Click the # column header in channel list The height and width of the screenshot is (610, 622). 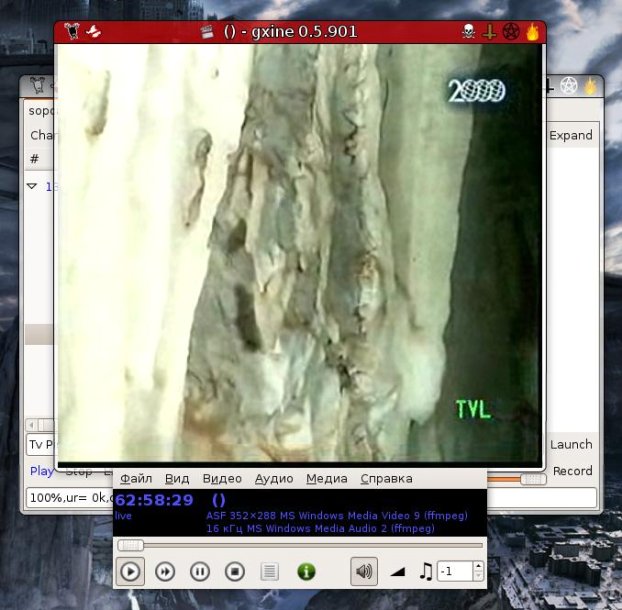[x=35, y=159]
